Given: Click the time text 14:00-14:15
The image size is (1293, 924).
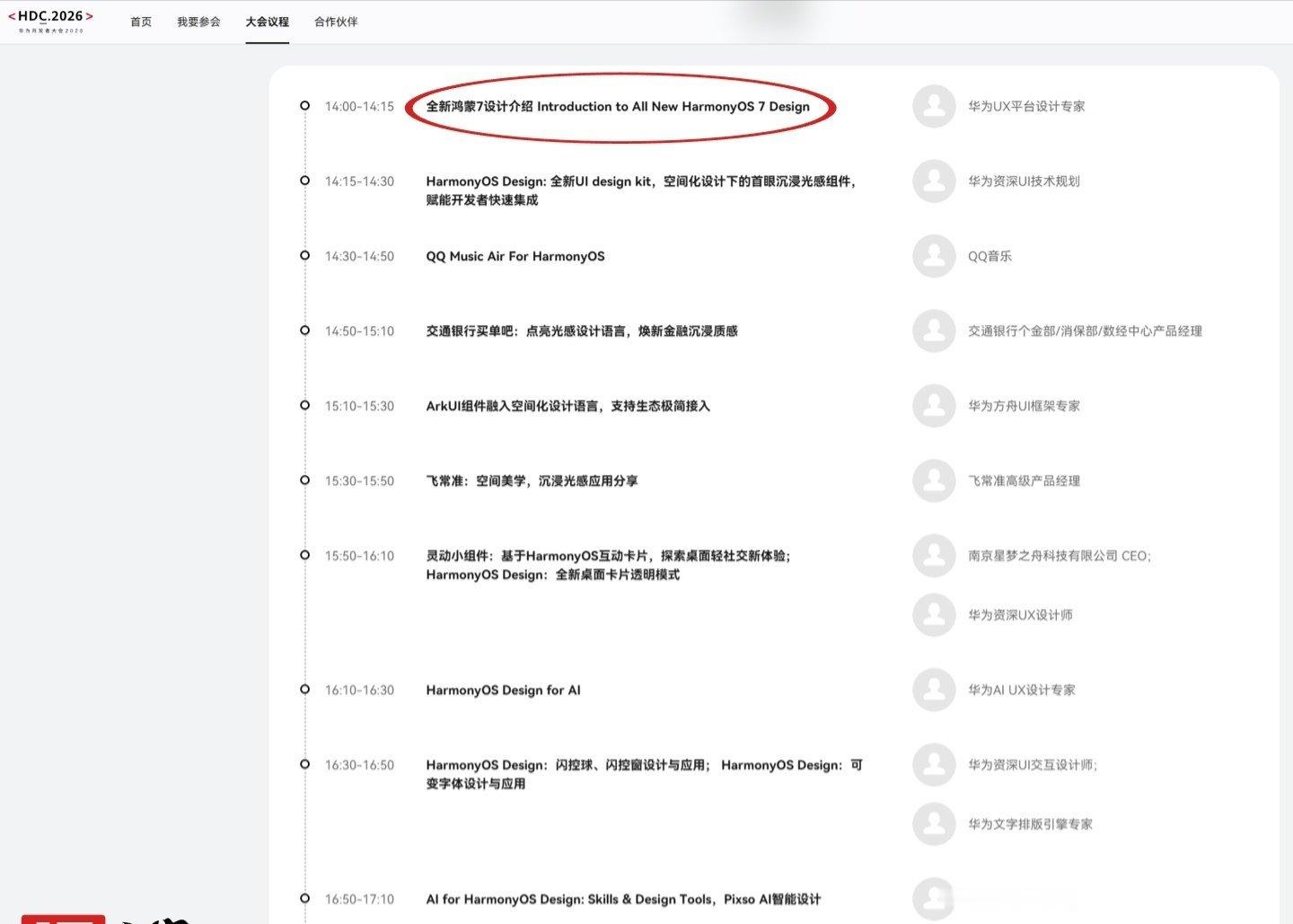Looking at the screenshot, I should point(359,106).
